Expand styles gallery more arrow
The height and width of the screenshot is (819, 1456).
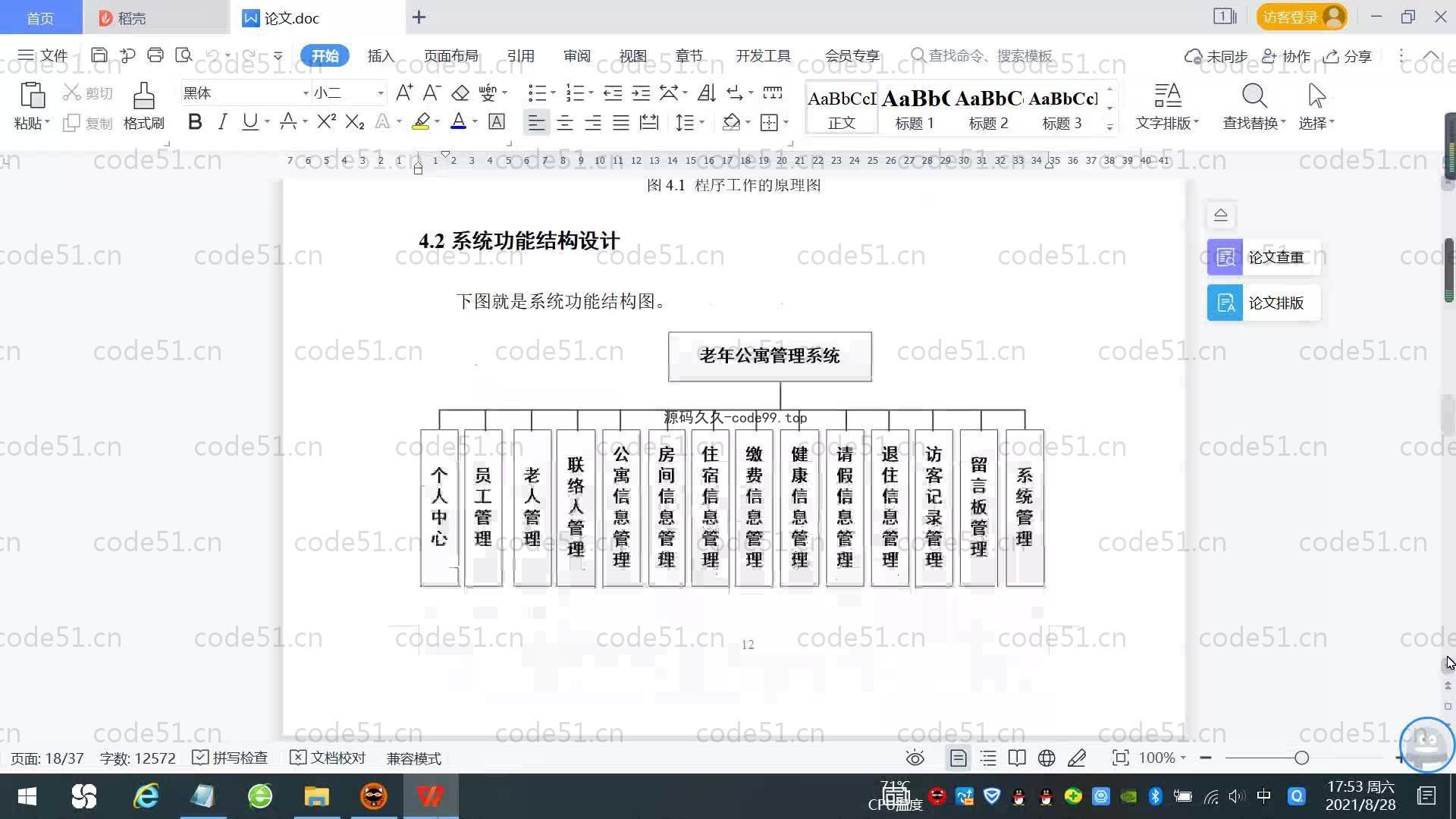click(1109, 127)
